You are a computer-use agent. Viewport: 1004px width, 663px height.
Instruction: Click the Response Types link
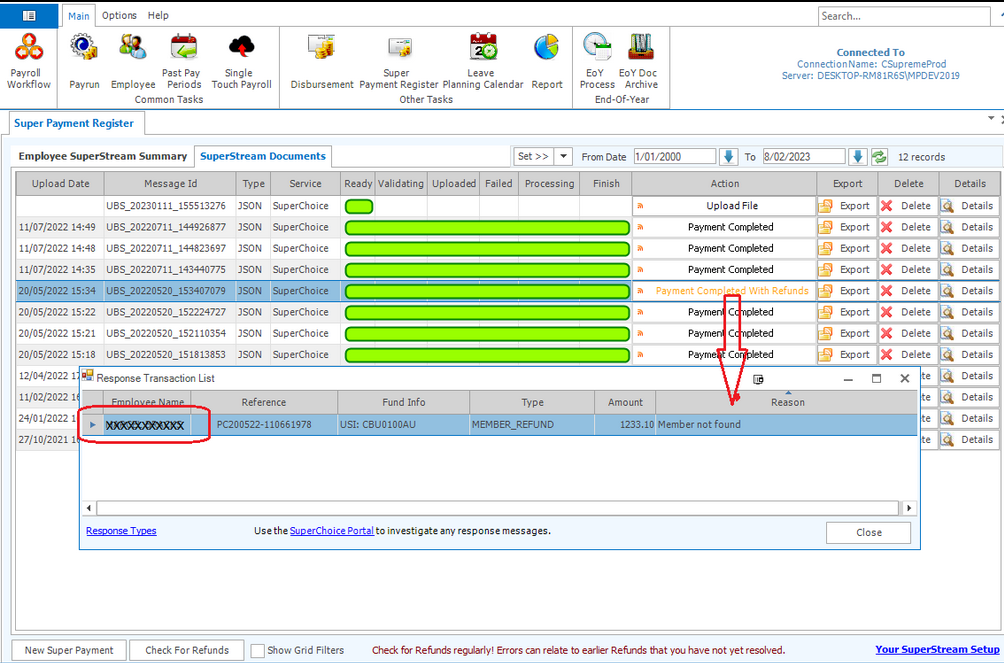[x=121, y=531]
